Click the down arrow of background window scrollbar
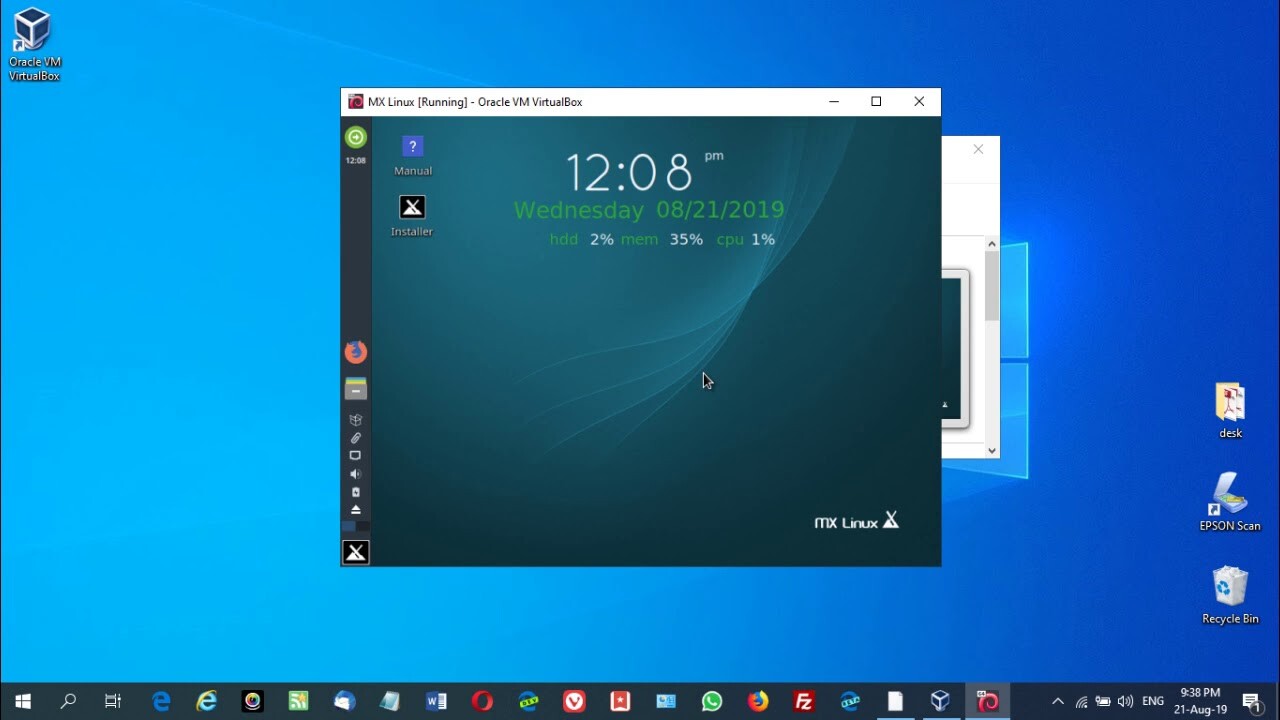 (x=992, y=451)
